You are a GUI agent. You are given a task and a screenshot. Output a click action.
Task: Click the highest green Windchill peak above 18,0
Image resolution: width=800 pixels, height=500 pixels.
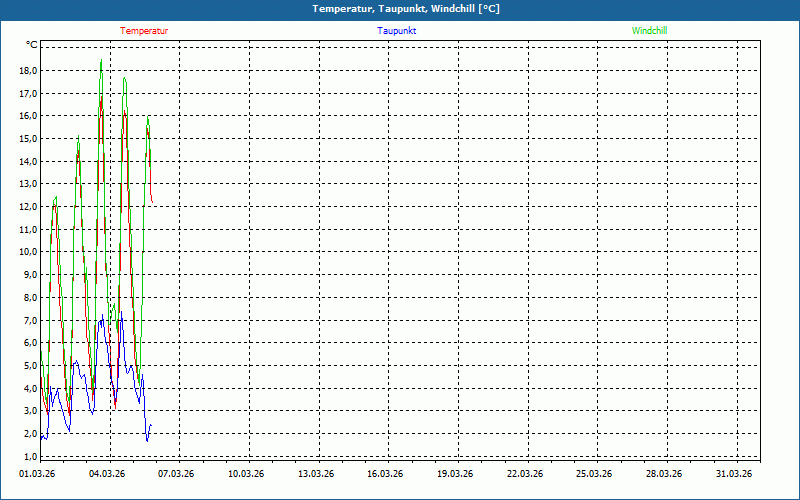102,60
